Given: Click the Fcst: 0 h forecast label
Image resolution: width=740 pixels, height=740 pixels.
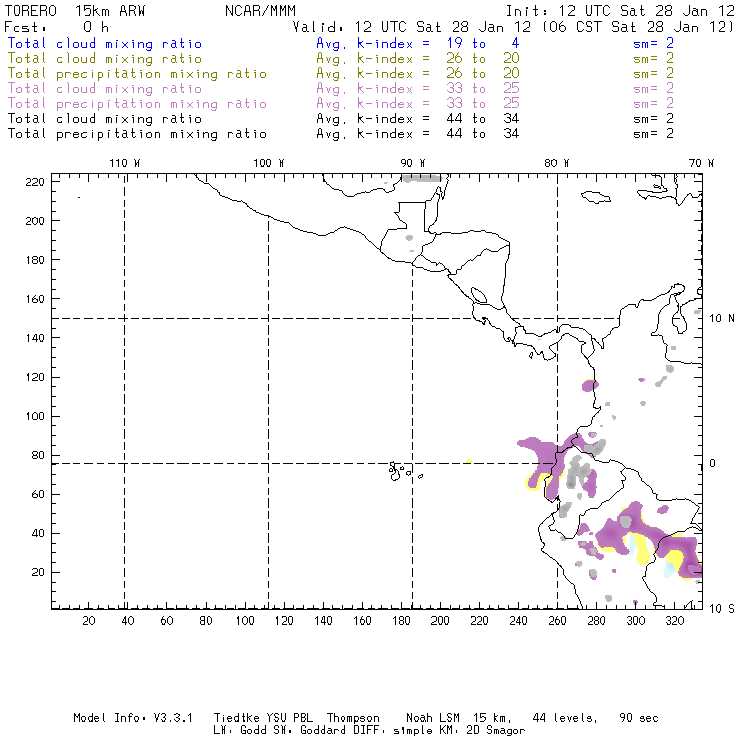Looking at the screenshot, I should (x=57, y=27).
